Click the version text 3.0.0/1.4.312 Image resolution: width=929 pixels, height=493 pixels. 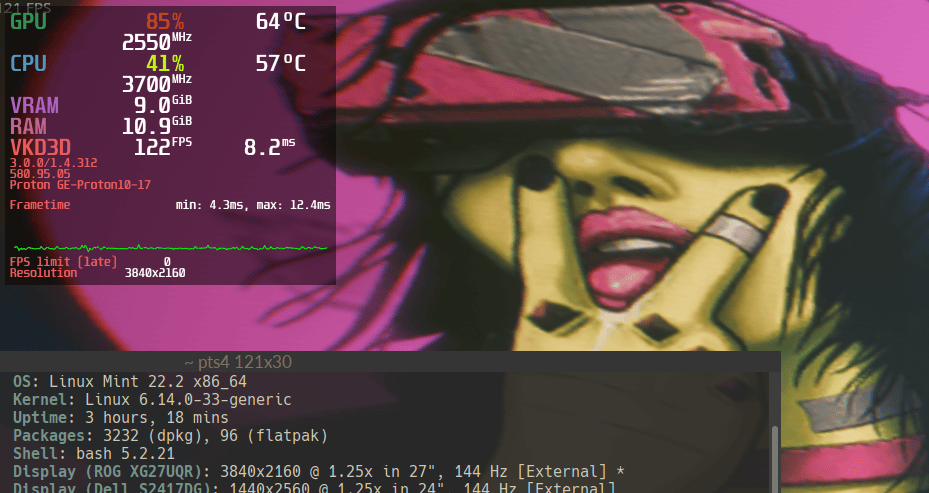(x=53, y=162)
